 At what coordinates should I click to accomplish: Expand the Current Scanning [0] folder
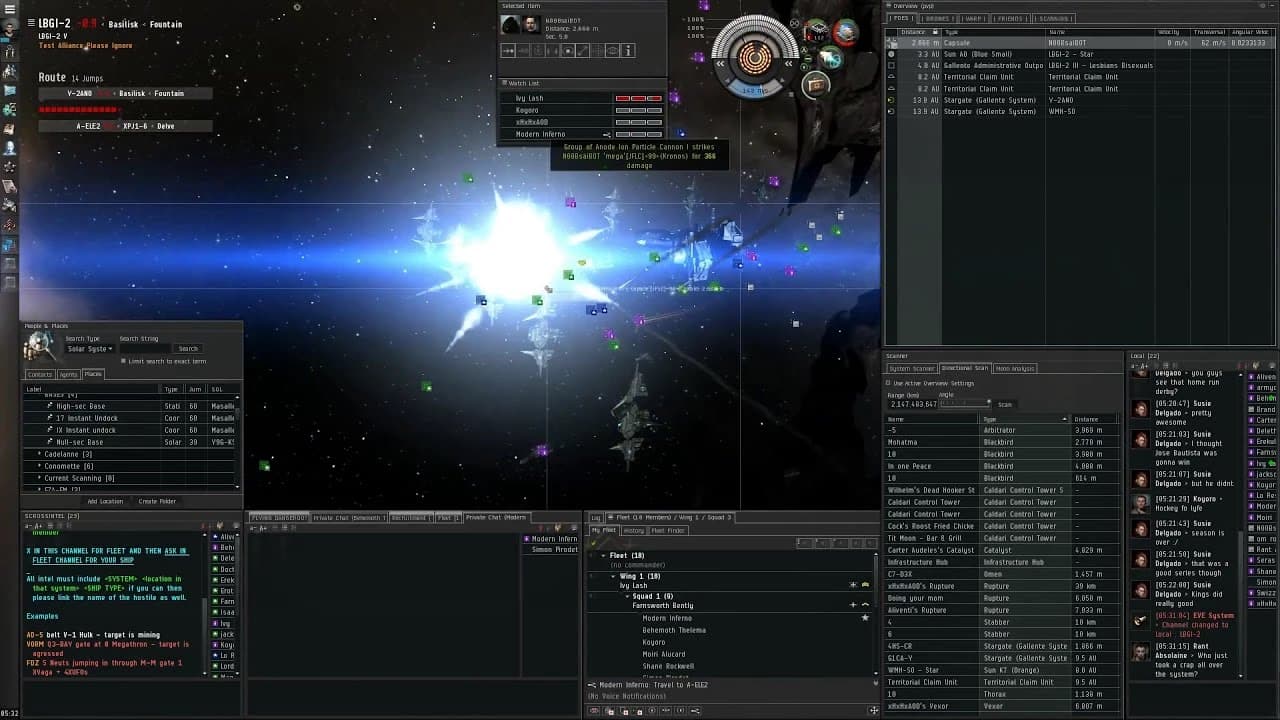40,478
